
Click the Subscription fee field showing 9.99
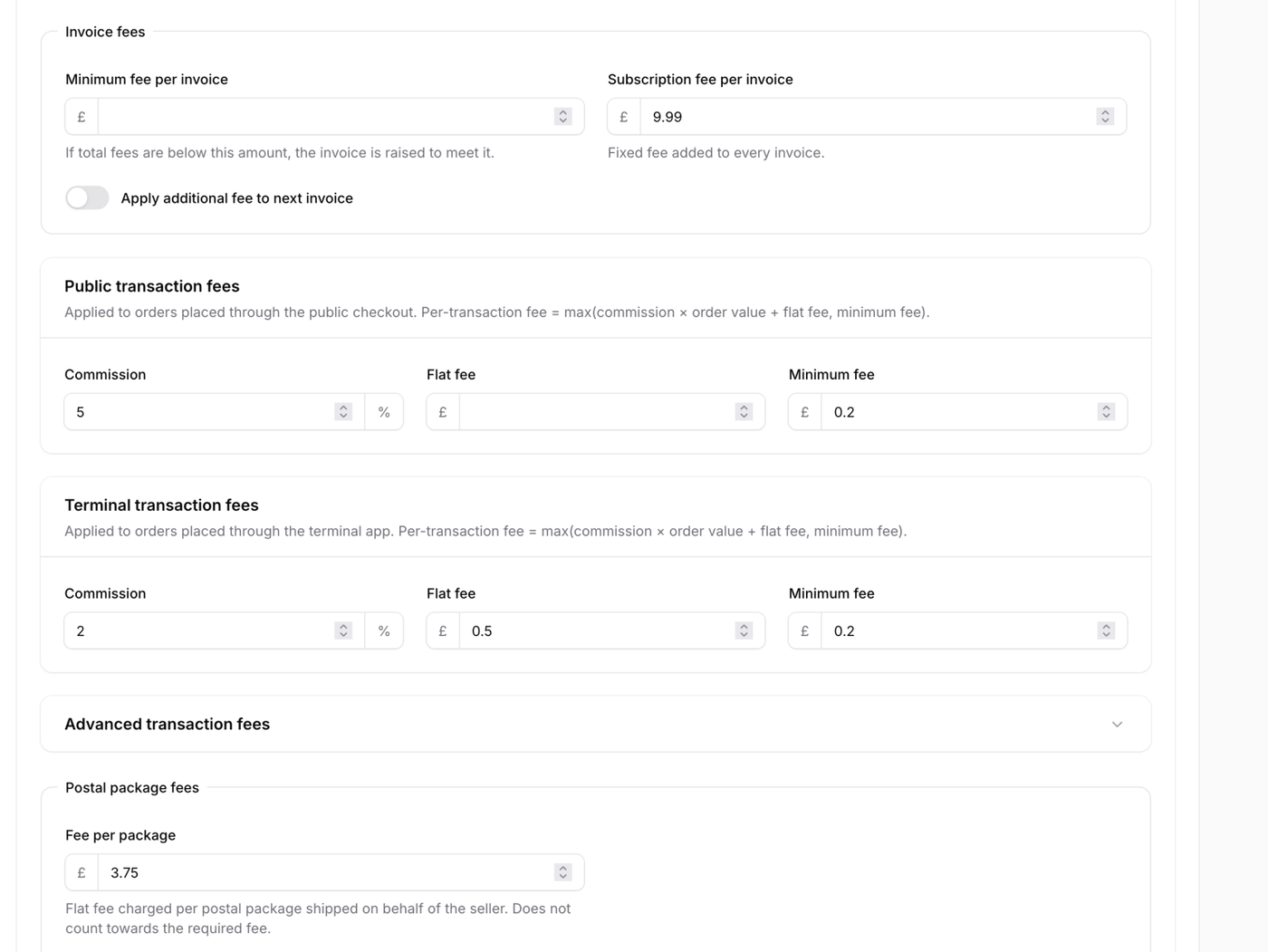tap(865, 117)
